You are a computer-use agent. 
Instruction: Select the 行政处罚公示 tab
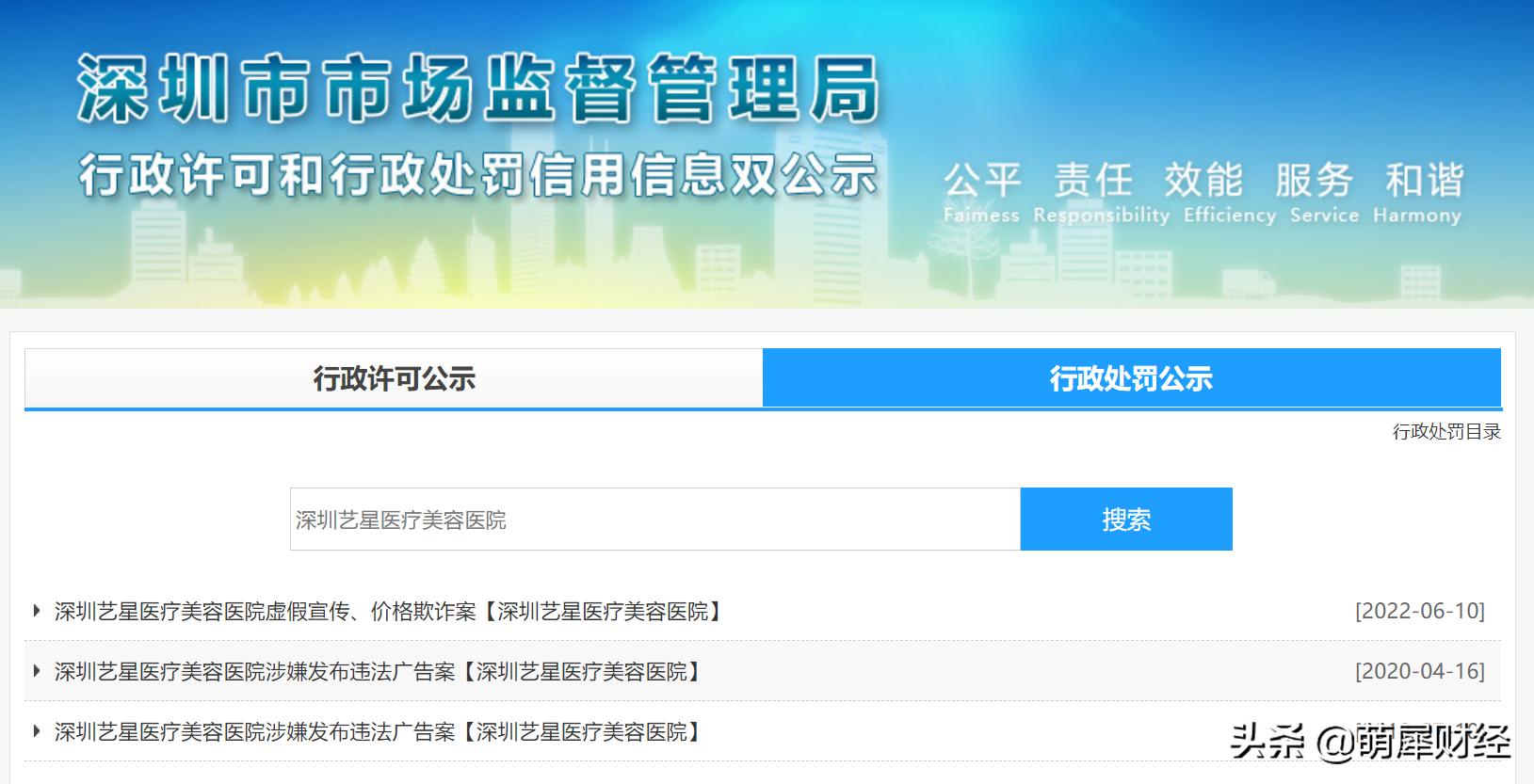coord(1131,378)
